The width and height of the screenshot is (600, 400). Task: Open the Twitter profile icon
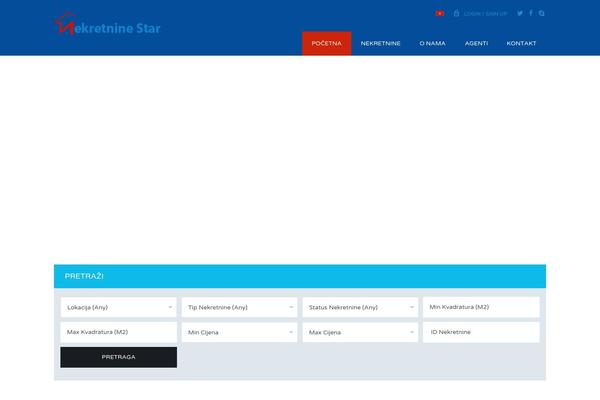pos(520,13)
